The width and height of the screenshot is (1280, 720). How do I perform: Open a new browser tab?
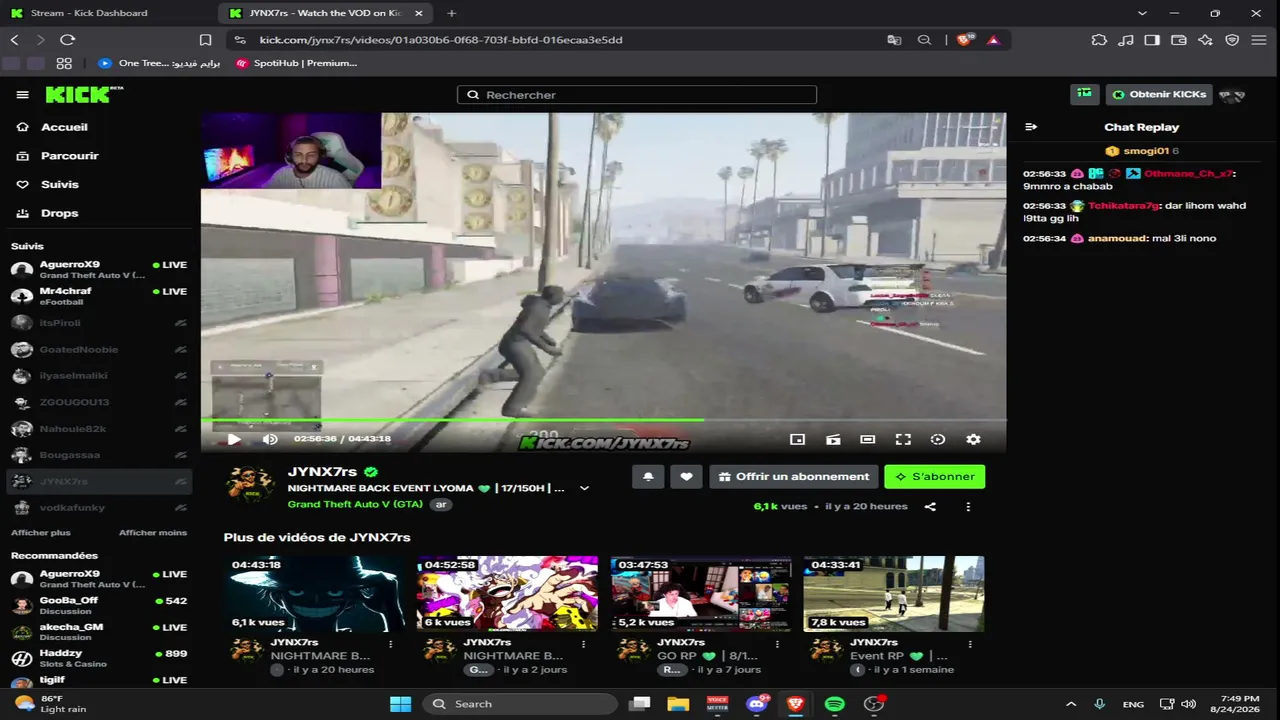[x=452, y=13]
